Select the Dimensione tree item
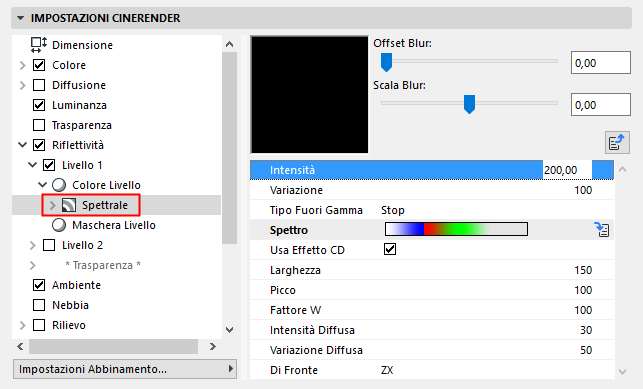This screenshot has width=643, height=389. [82, 45]
